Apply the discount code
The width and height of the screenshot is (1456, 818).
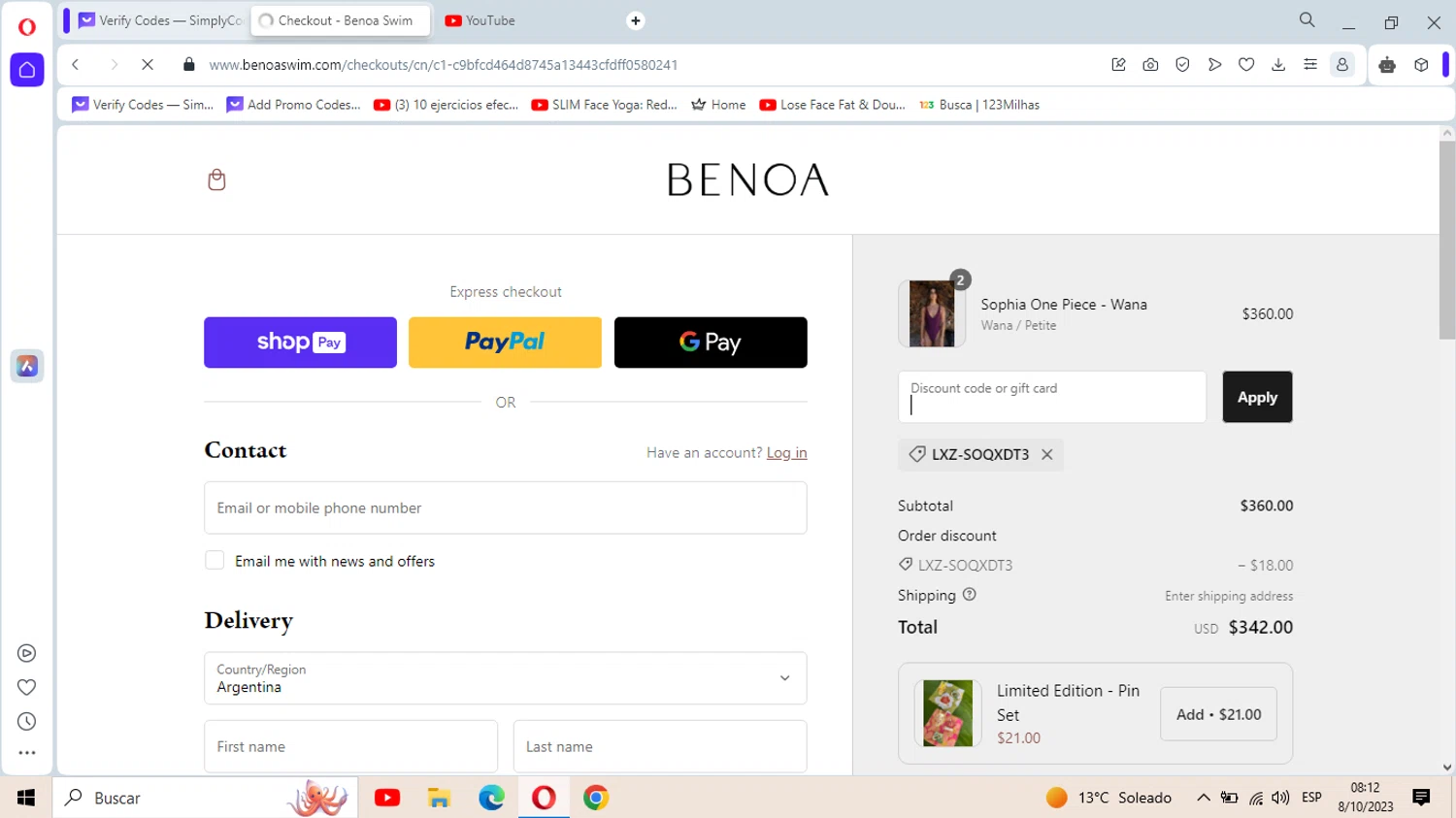tap(1257, 397)
